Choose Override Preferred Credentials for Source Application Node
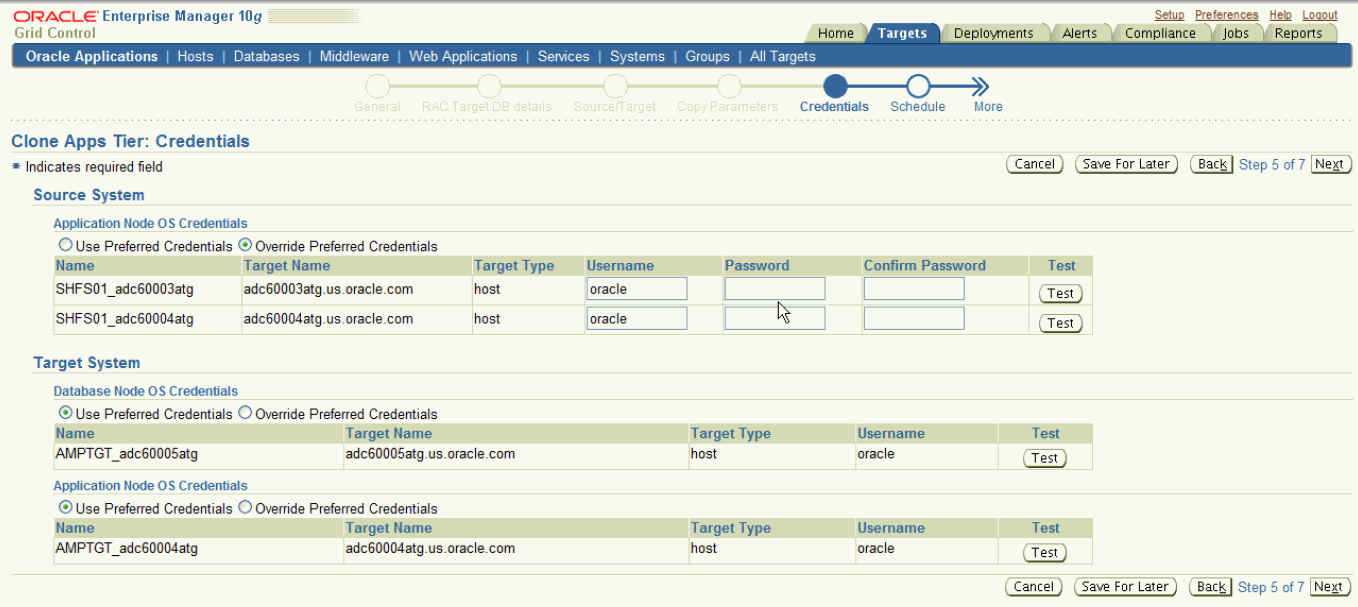This screenshot has width=1358, height=607. [245, 245]
